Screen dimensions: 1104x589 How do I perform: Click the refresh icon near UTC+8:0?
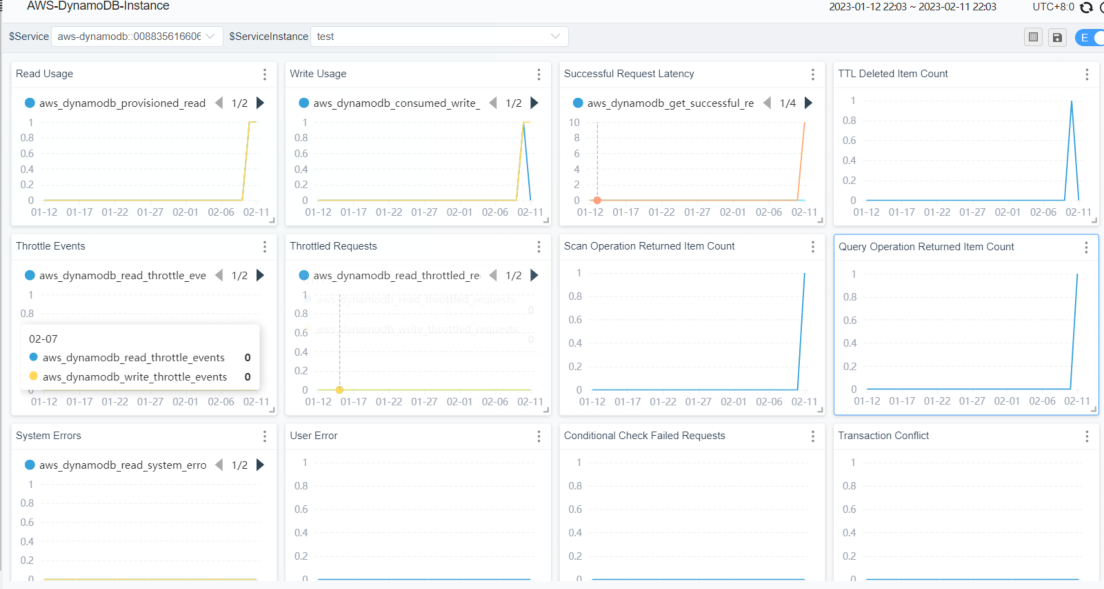(1086, 7)
